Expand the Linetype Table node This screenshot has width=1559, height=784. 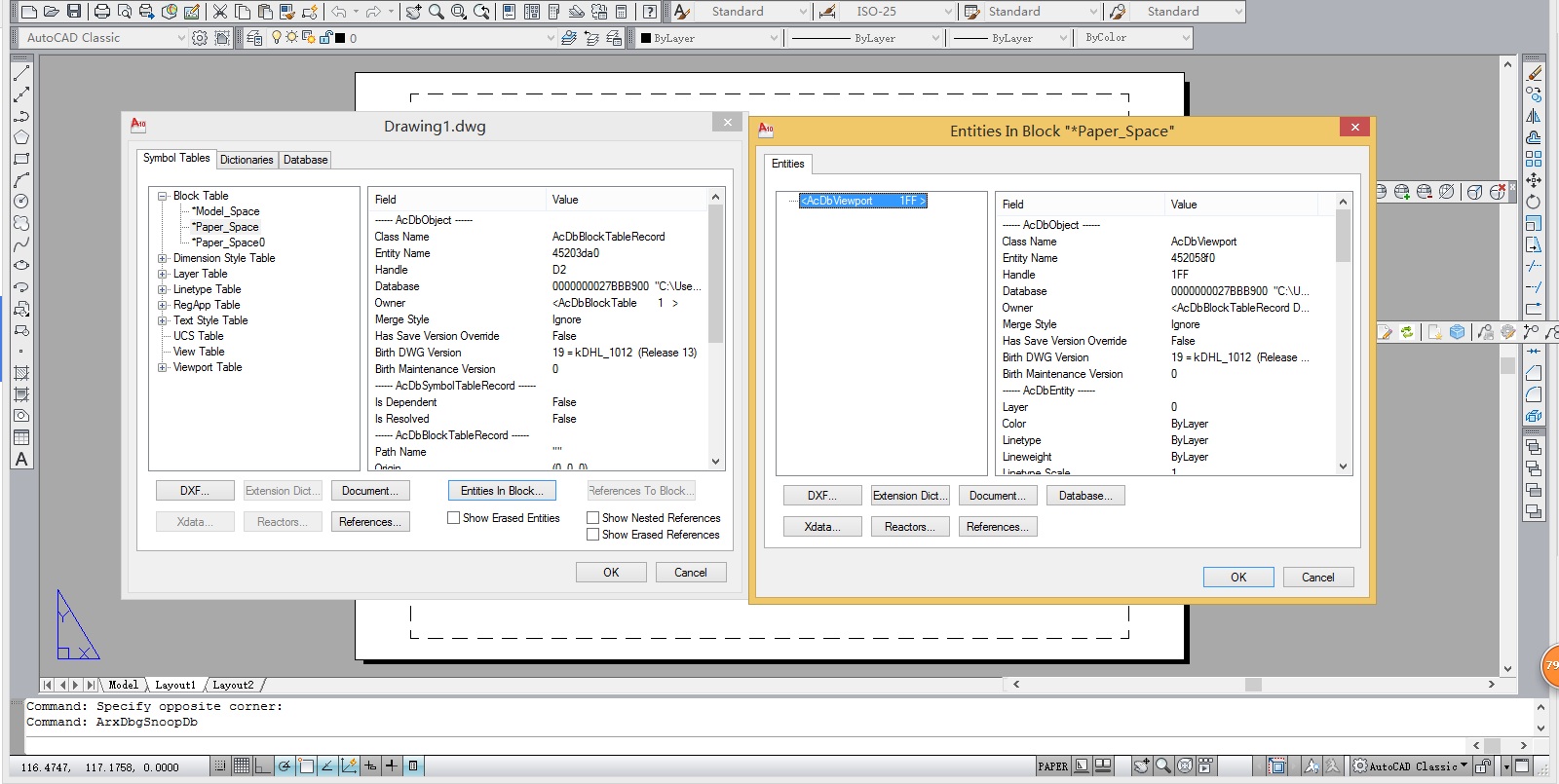coord(163,289)
